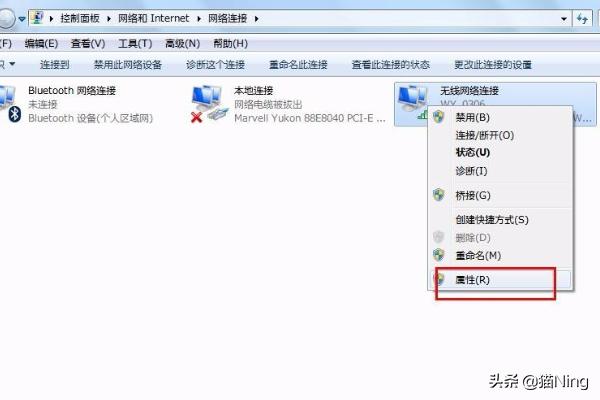
Task: Click the control panel icon in address bar
Action: 38,18
